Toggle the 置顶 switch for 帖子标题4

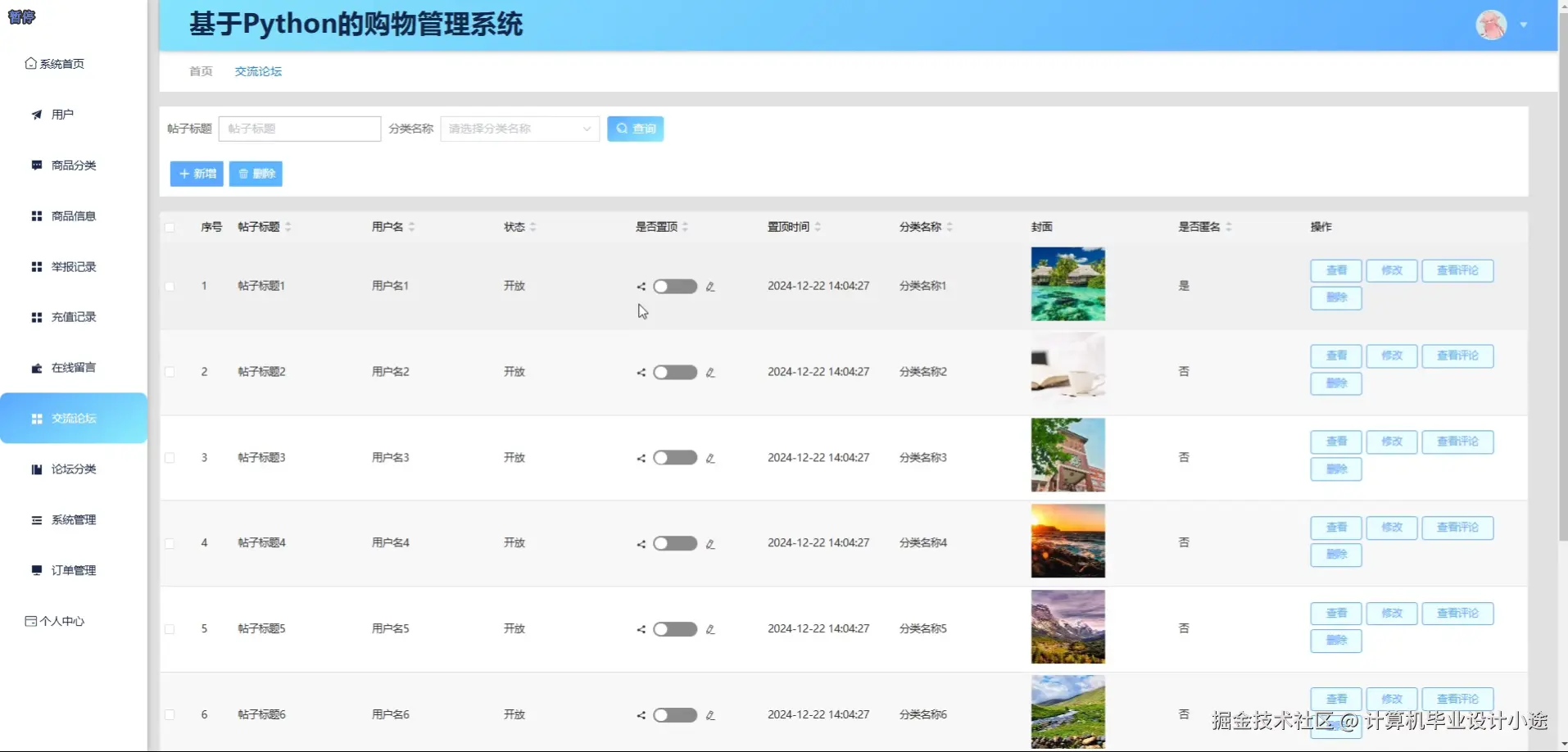click(x=675, y=544)
